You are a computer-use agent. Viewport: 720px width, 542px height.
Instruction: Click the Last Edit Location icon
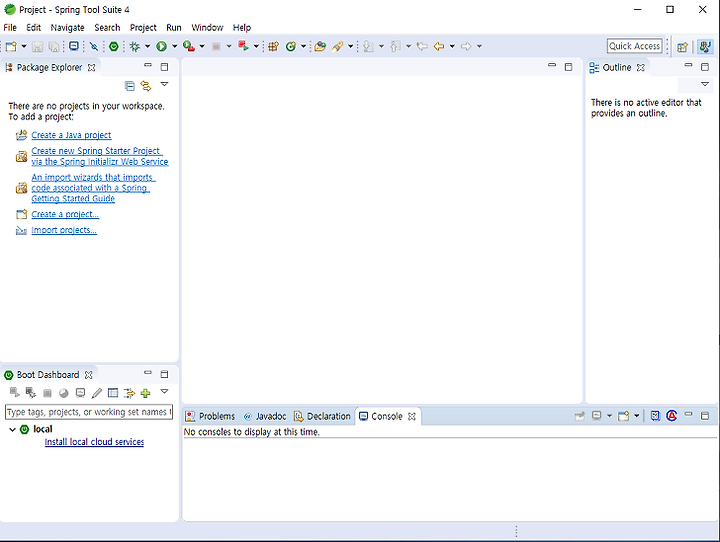(x=422, y=46)
